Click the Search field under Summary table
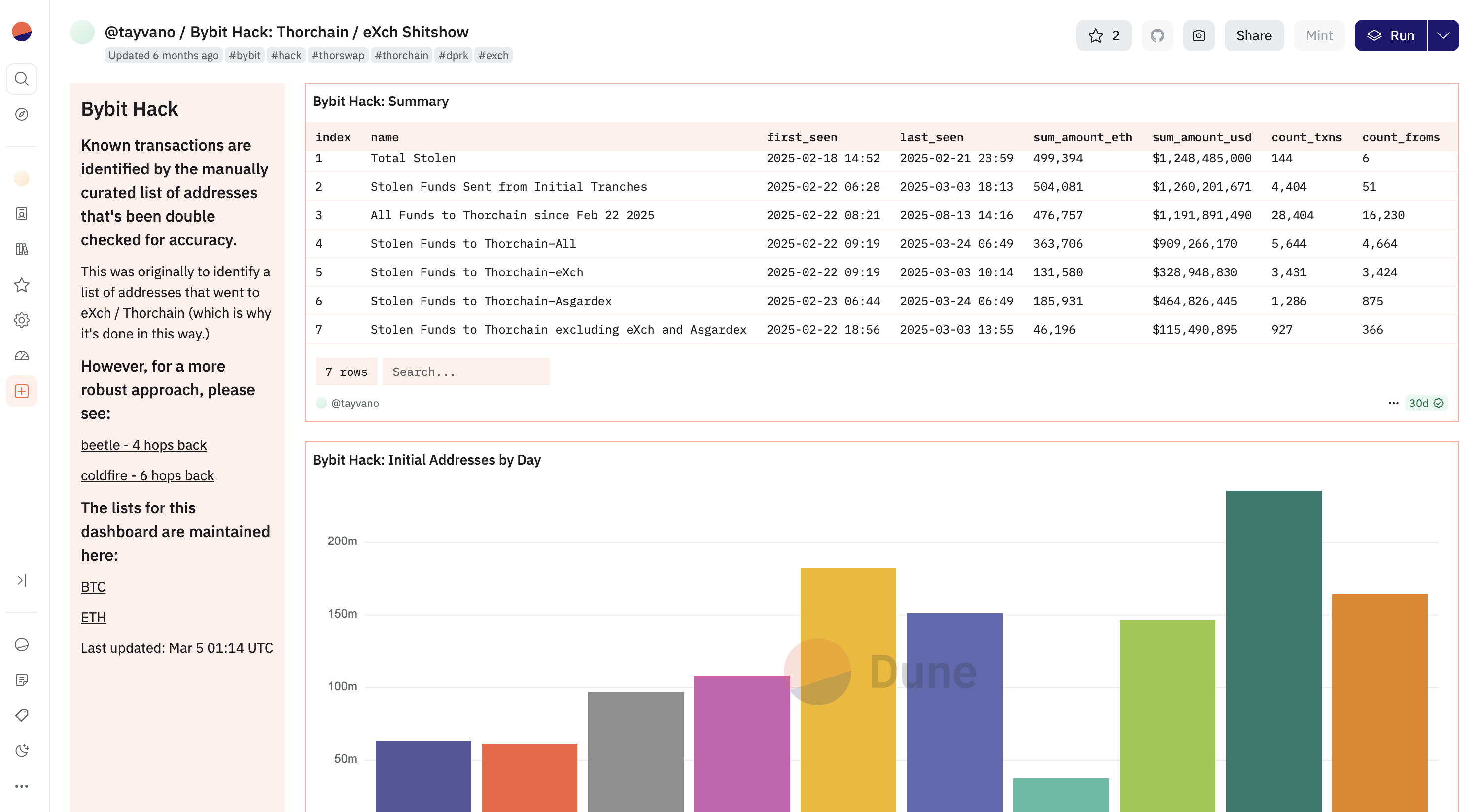 [465, 372]
